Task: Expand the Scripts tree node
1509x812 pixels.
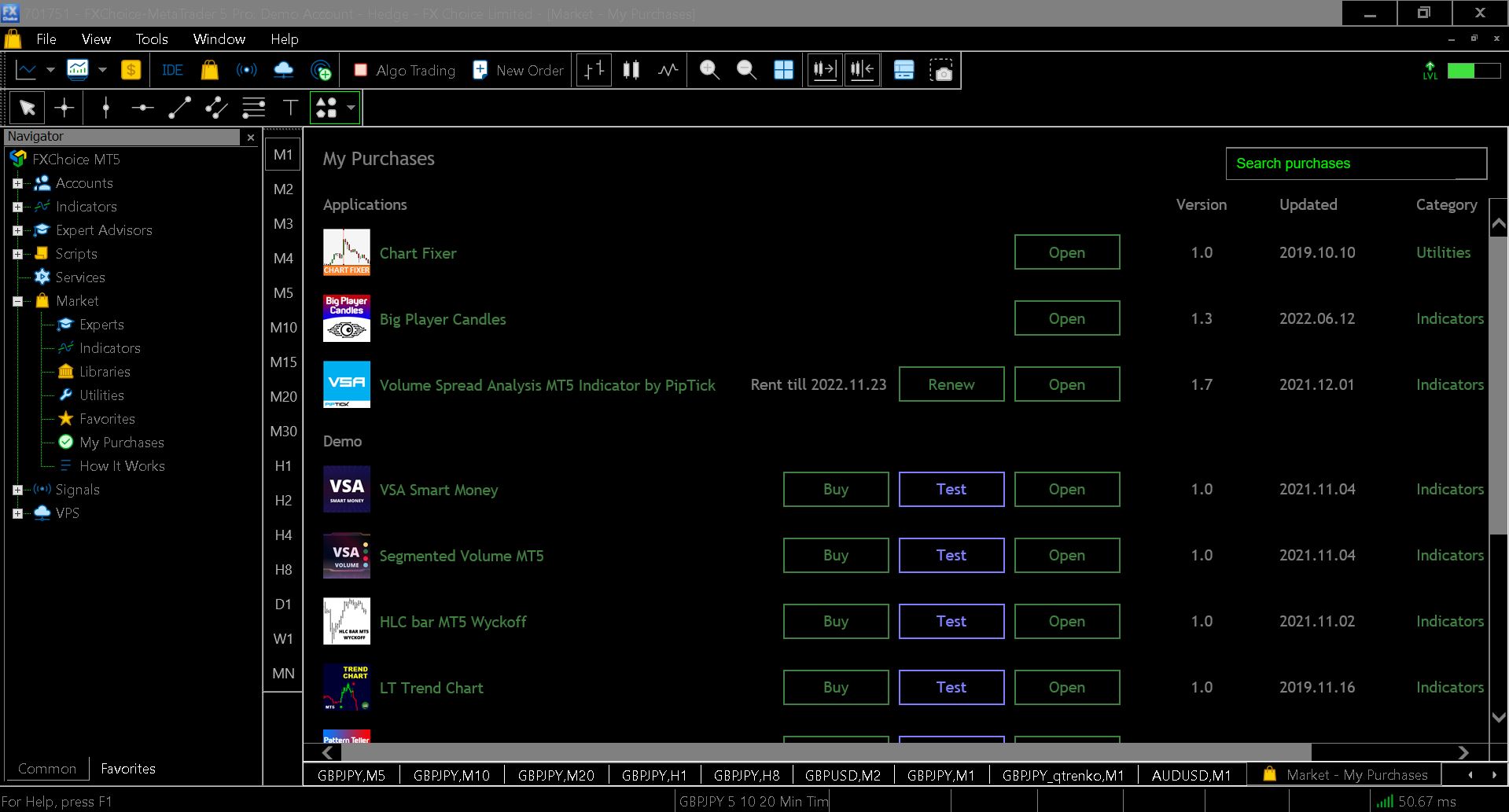Action: click(17, 254)
